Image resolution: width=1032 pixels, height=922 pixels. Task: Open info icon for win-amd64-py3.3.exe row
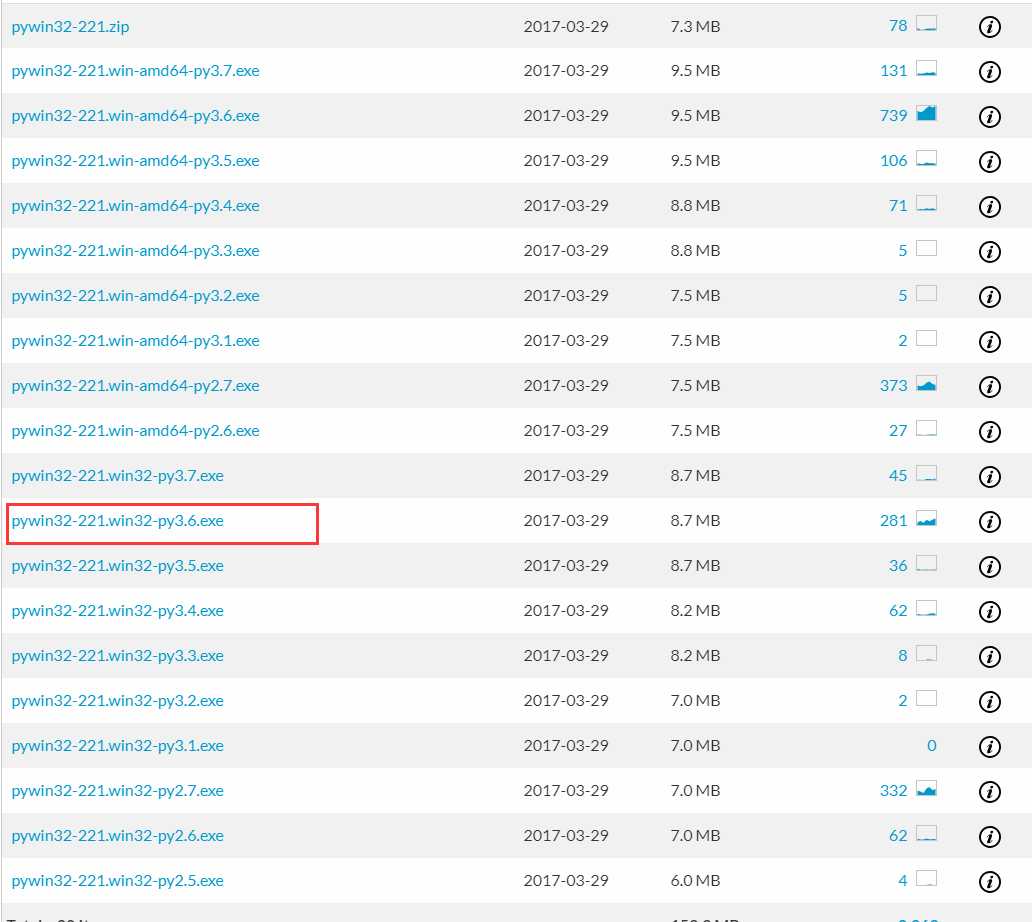(990, 251)
